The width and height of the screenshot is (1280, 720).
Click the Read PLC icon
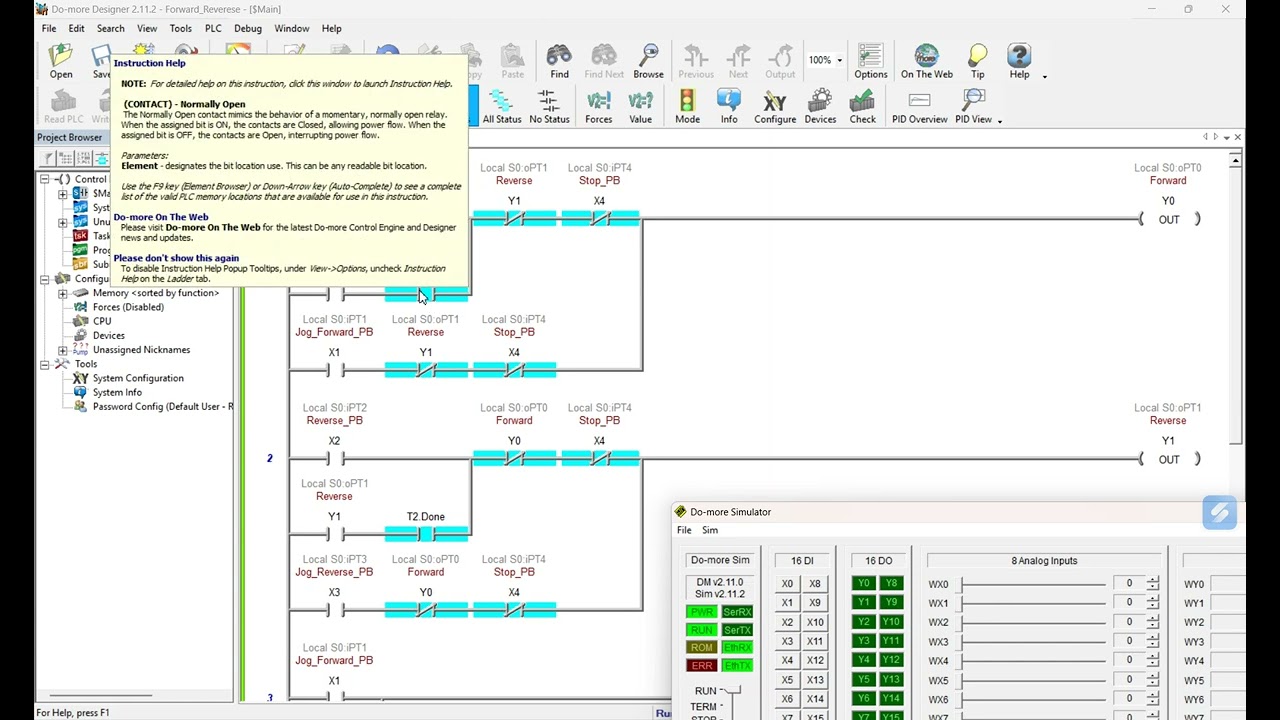point(64,107)
